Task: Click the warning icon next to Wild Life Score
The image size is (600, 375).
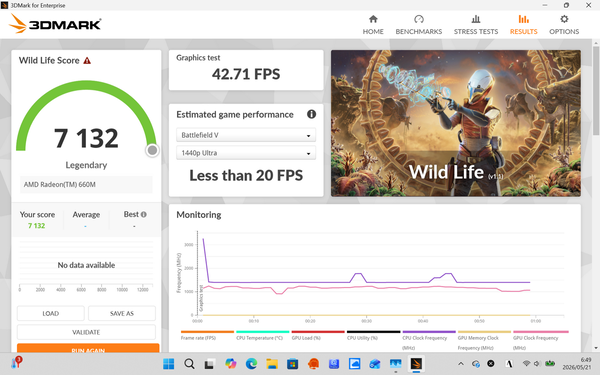Action: pos(87,60)
